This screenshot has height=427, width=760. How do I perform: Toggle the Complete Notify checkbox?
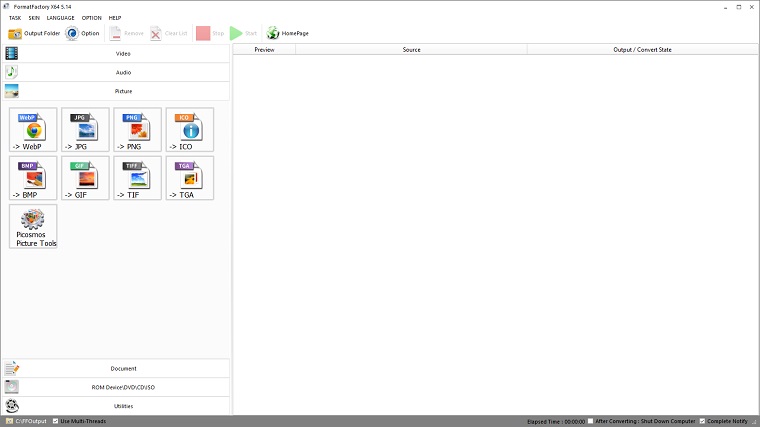click(702, 421)
